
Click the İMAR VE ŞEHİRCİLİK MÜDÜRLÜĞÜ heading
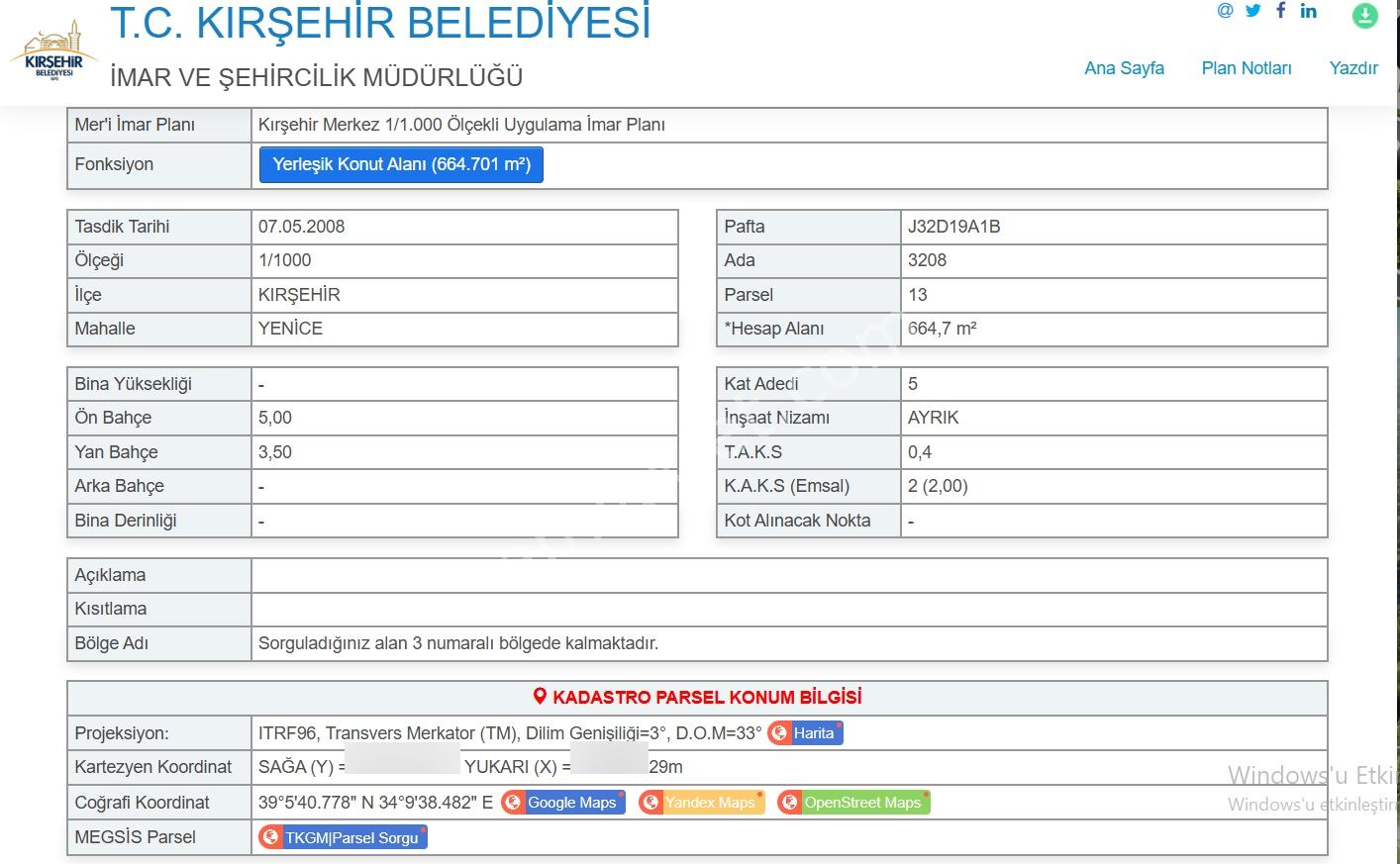pyautogui.click(x=316, y=77)
